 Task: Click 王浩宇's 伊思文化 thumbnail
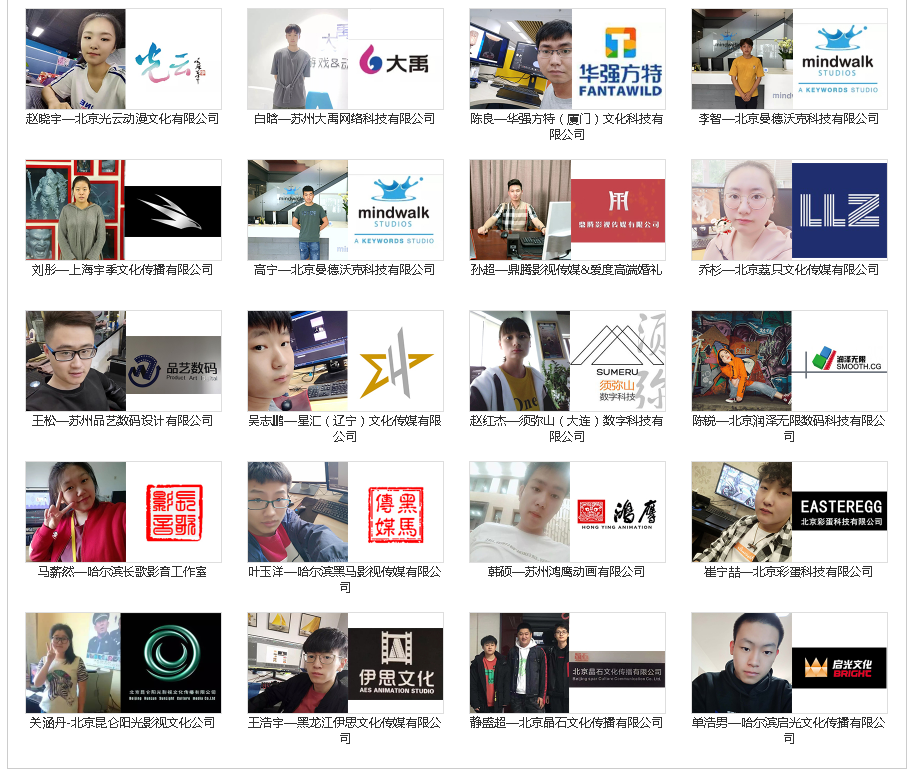345,663
